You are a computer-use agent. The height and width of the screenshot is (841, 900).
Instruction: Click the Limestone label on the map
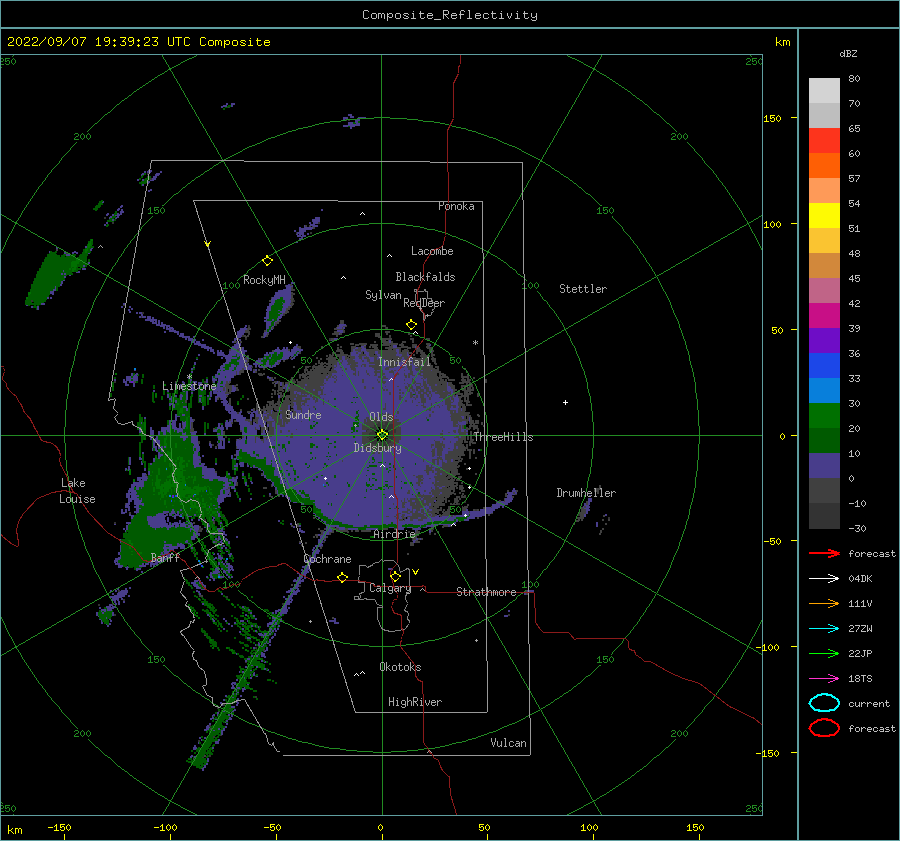pyautogui.click(x=189, y=386)
